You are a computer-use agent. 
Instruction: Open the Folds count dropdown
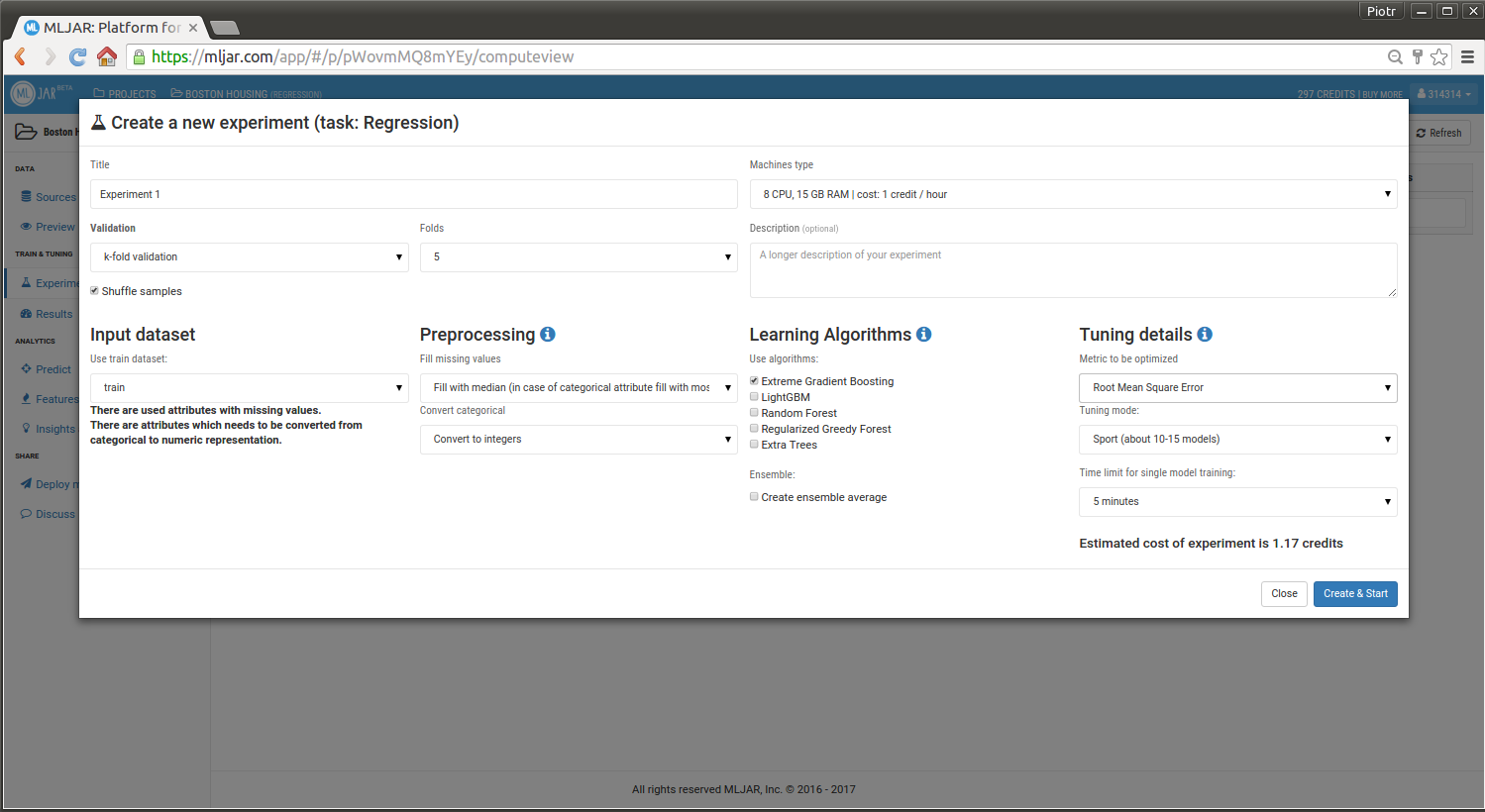pyautogui.click(x=579, y=257)
